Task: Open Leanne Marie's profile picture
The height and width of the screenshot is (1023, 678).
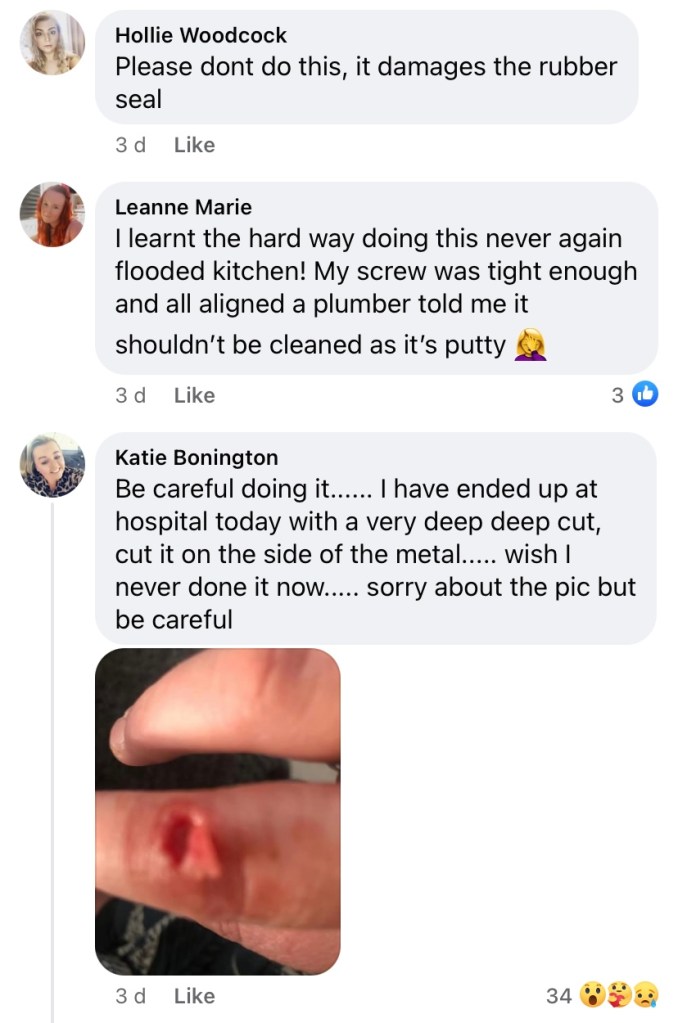Action: click(x=52, y=215)
